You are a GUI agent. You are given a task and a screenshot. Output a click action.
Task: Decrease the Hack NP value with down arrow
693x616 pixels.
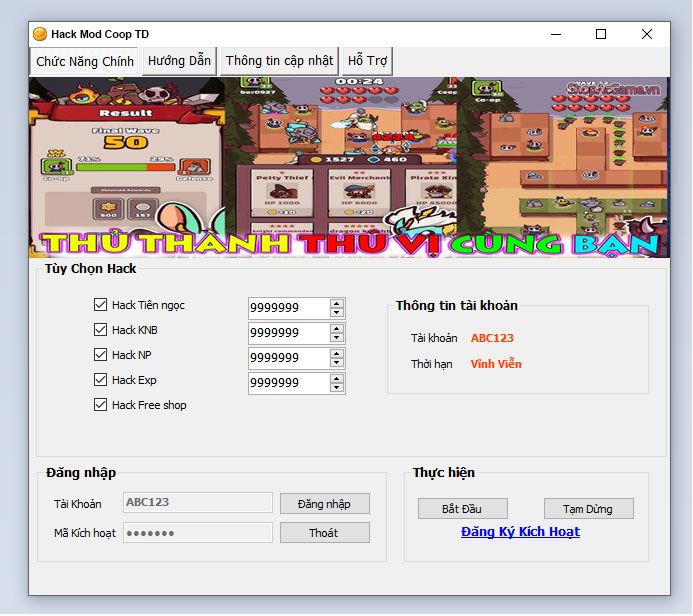(337, 363)
